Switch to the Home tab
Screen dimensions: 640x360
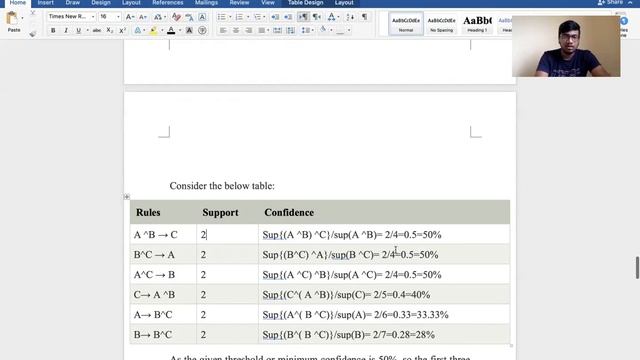18,3
